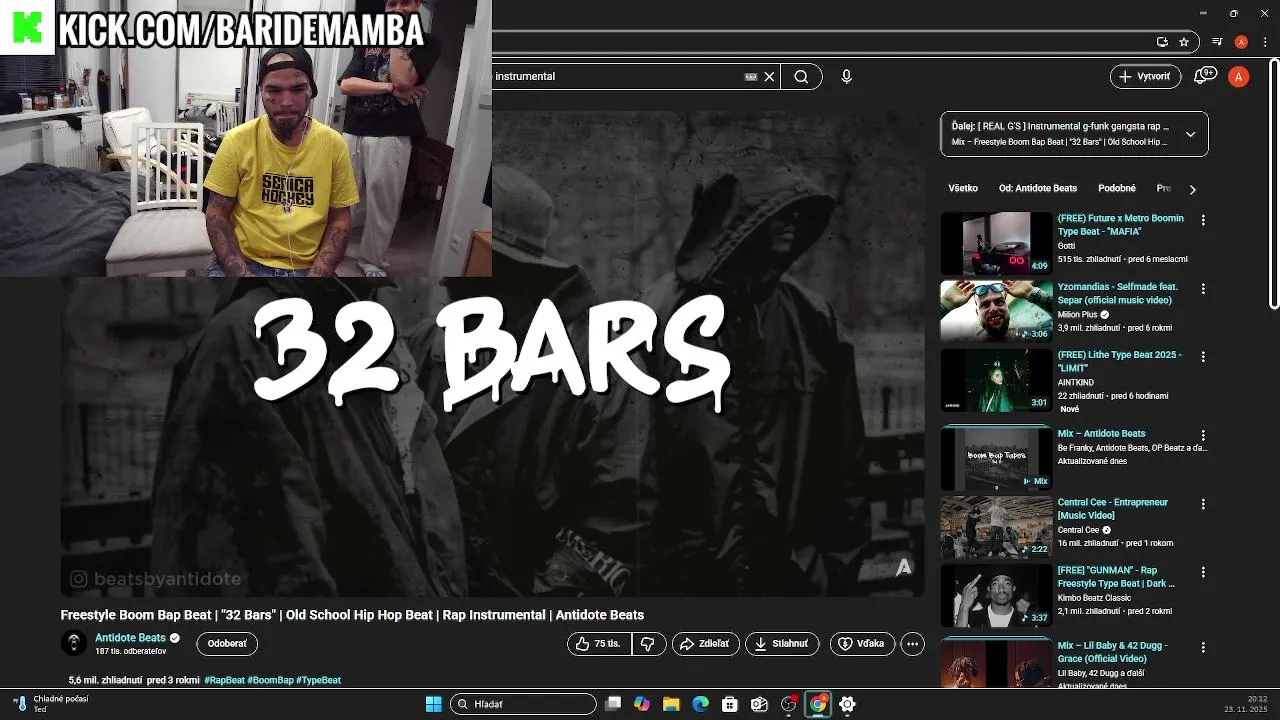Click the install app icon in address bar

click(1162, 42)
